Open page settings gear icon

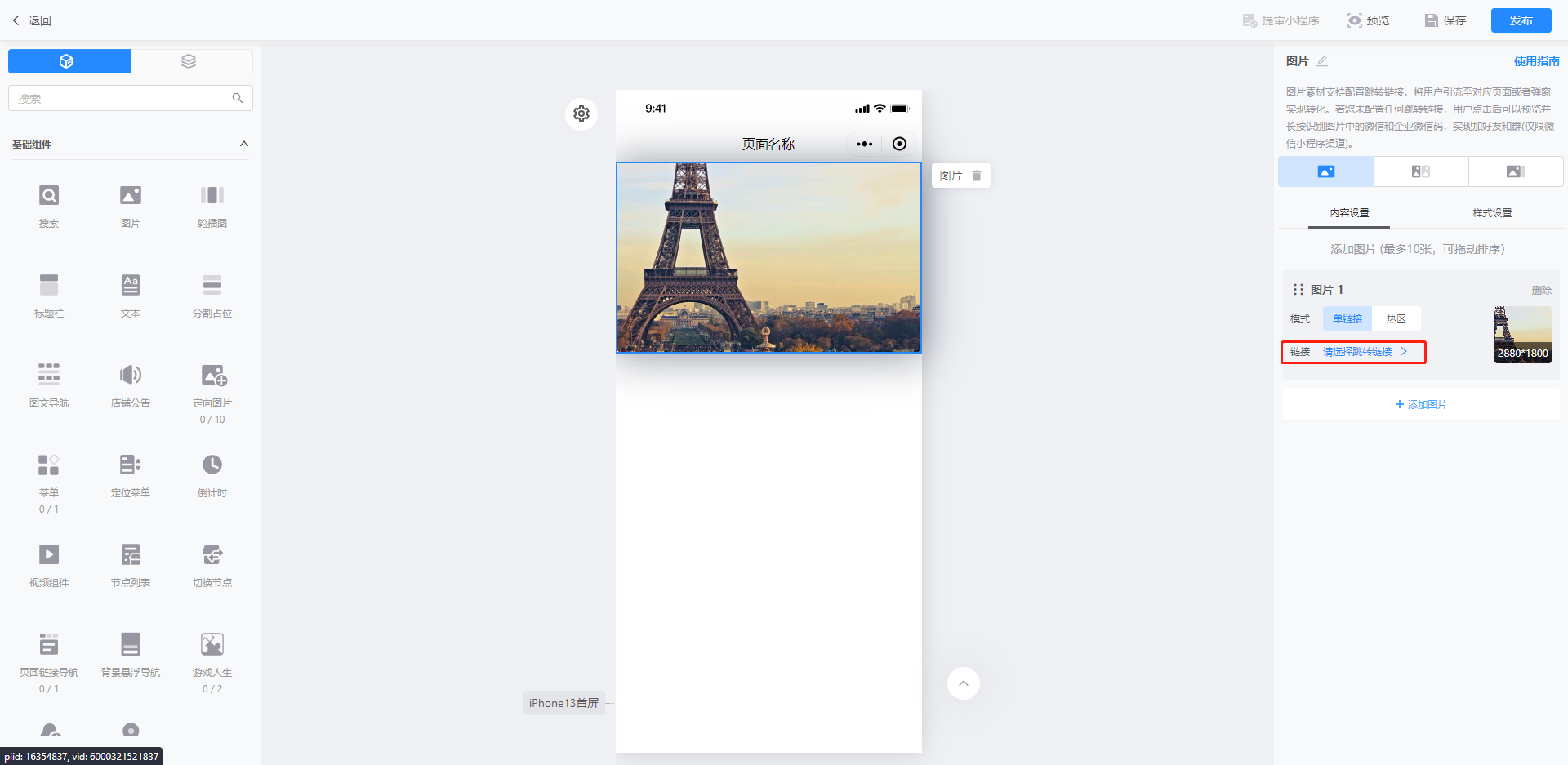[581, 113]
